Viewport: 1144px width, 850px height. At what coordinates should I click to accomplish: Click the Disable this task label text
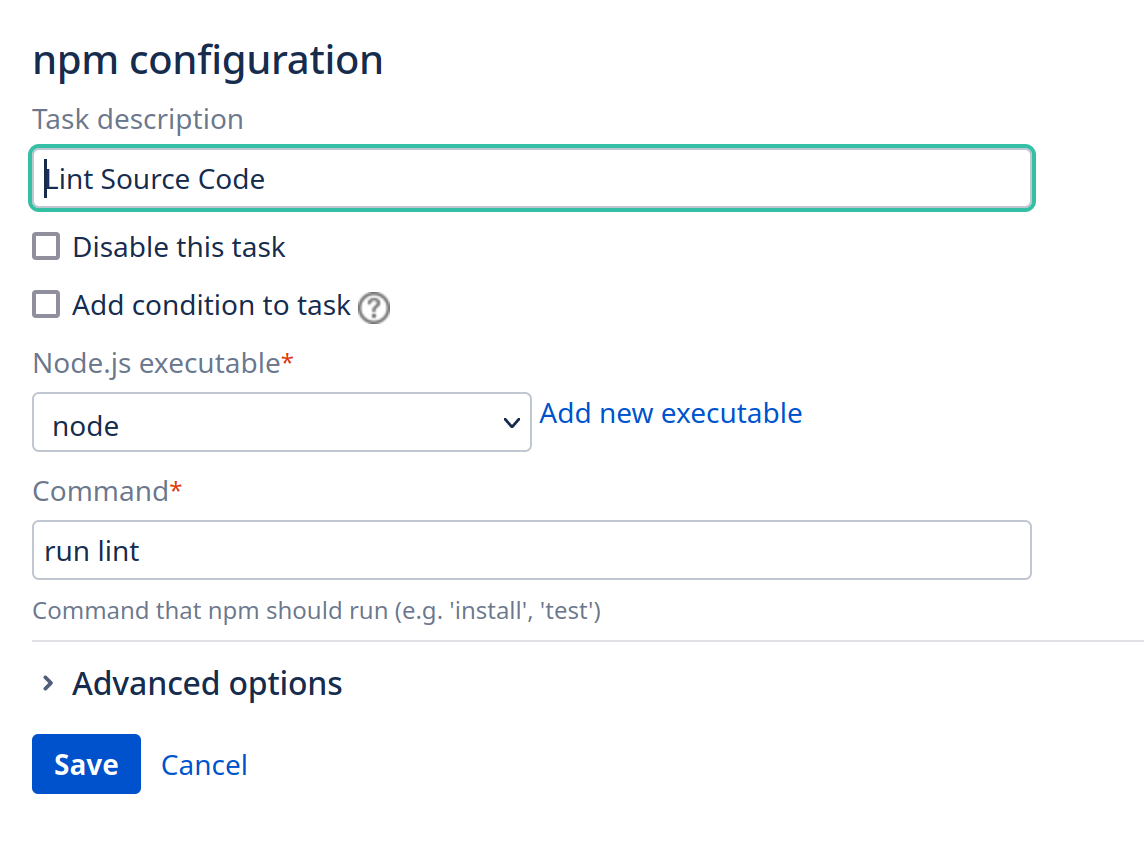click(x=179, y=247)
